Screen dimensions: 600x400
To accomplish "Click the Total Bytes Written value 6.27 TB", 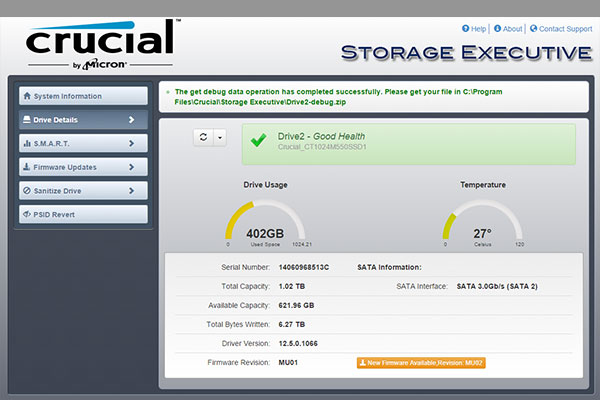I will (292, 325).
